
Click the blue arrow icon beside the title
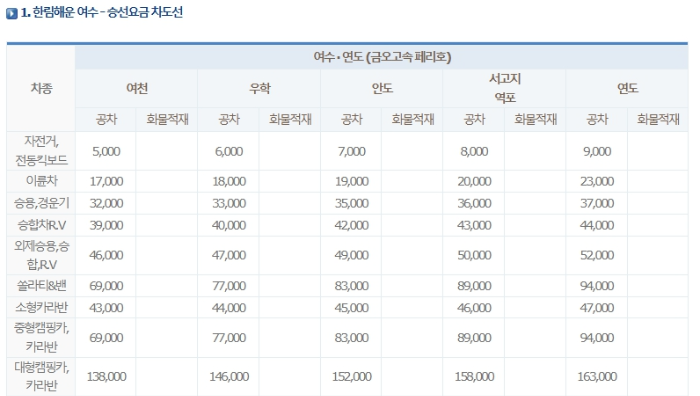coord(12,13)
